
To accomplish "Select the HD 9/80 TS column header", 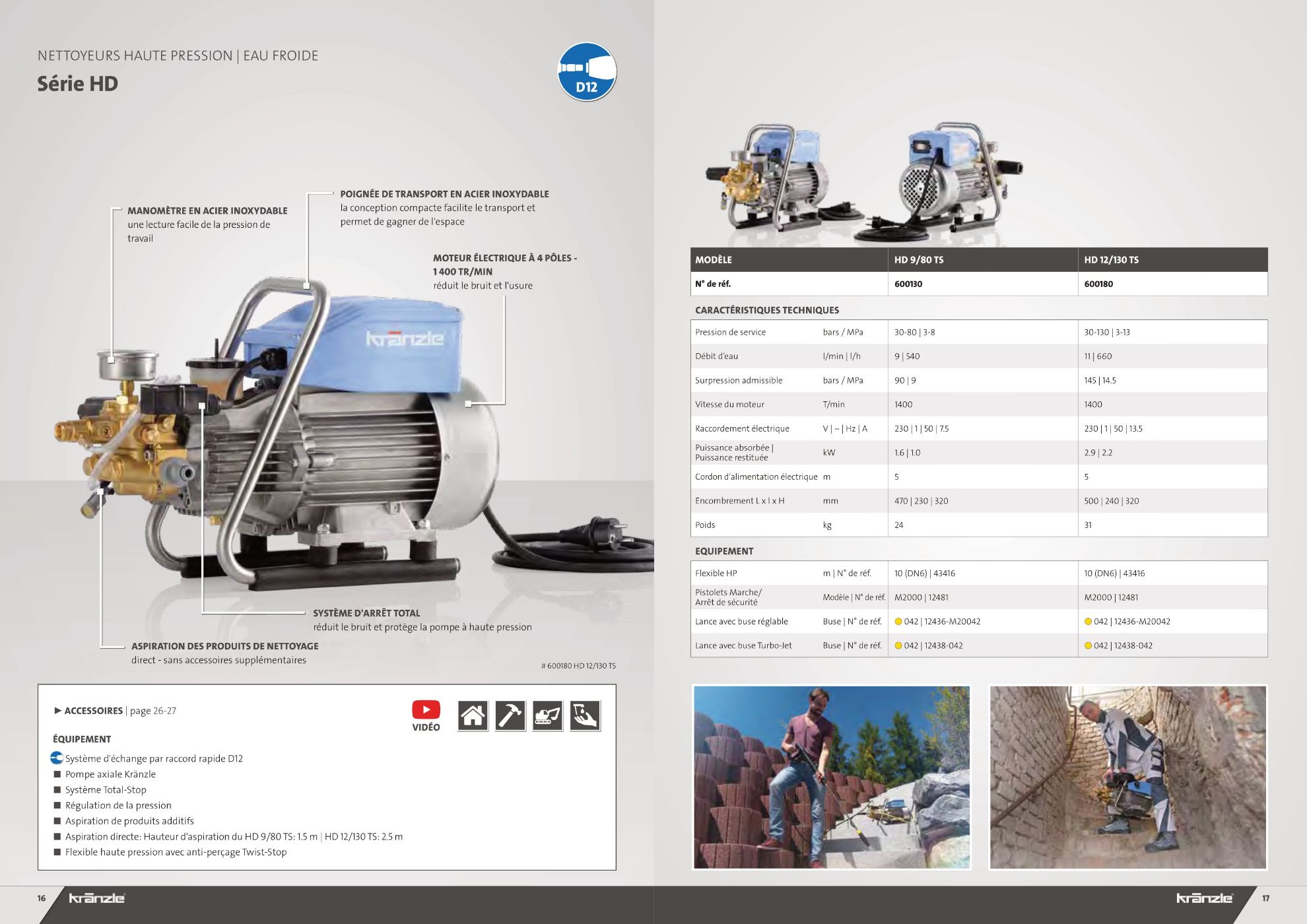I will pyautogui.click(x=918, y=260).
